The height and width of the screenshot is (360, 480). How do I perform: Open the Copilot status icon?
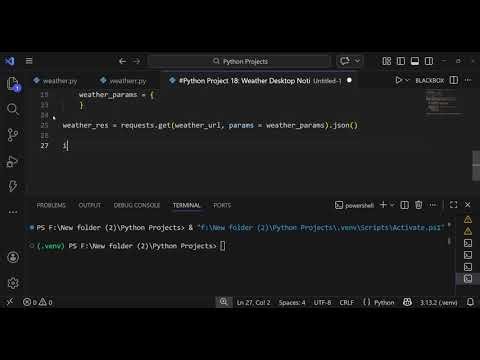407,302
